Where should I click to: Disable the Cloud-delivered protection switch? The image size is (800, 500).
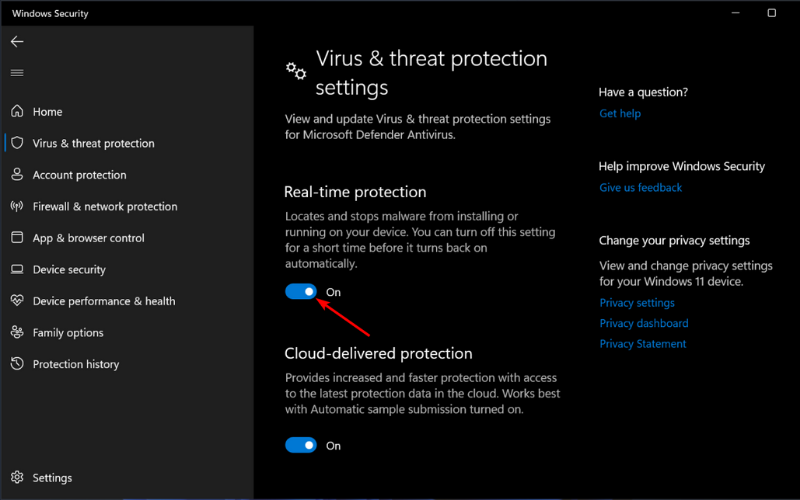coord(301,445)
